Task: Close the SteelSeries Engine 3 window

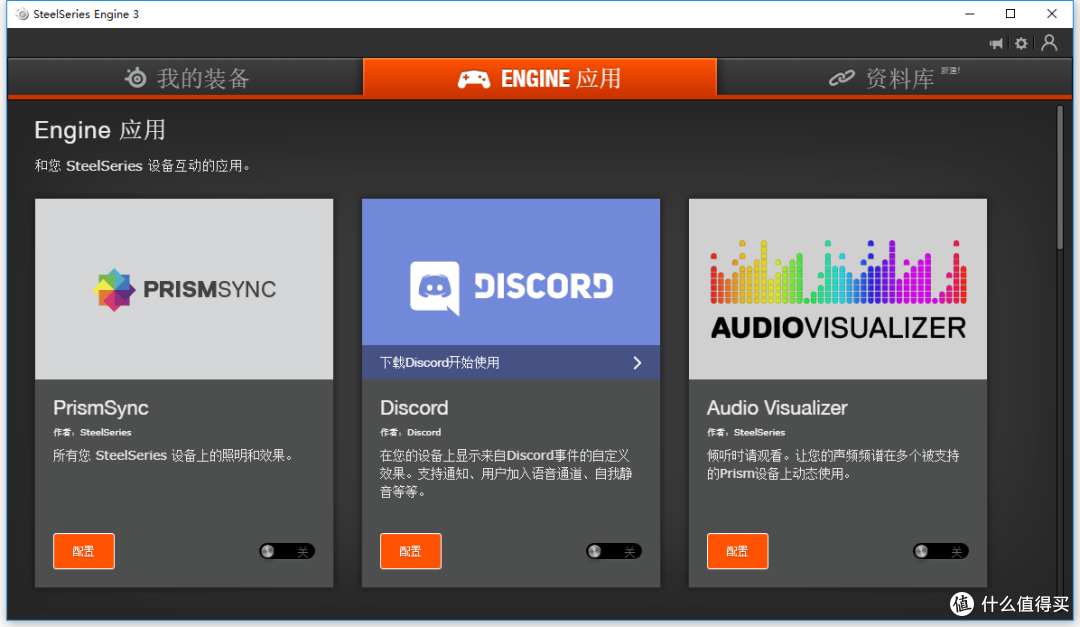Action: pyautogui.click(x=1052, y=14)
